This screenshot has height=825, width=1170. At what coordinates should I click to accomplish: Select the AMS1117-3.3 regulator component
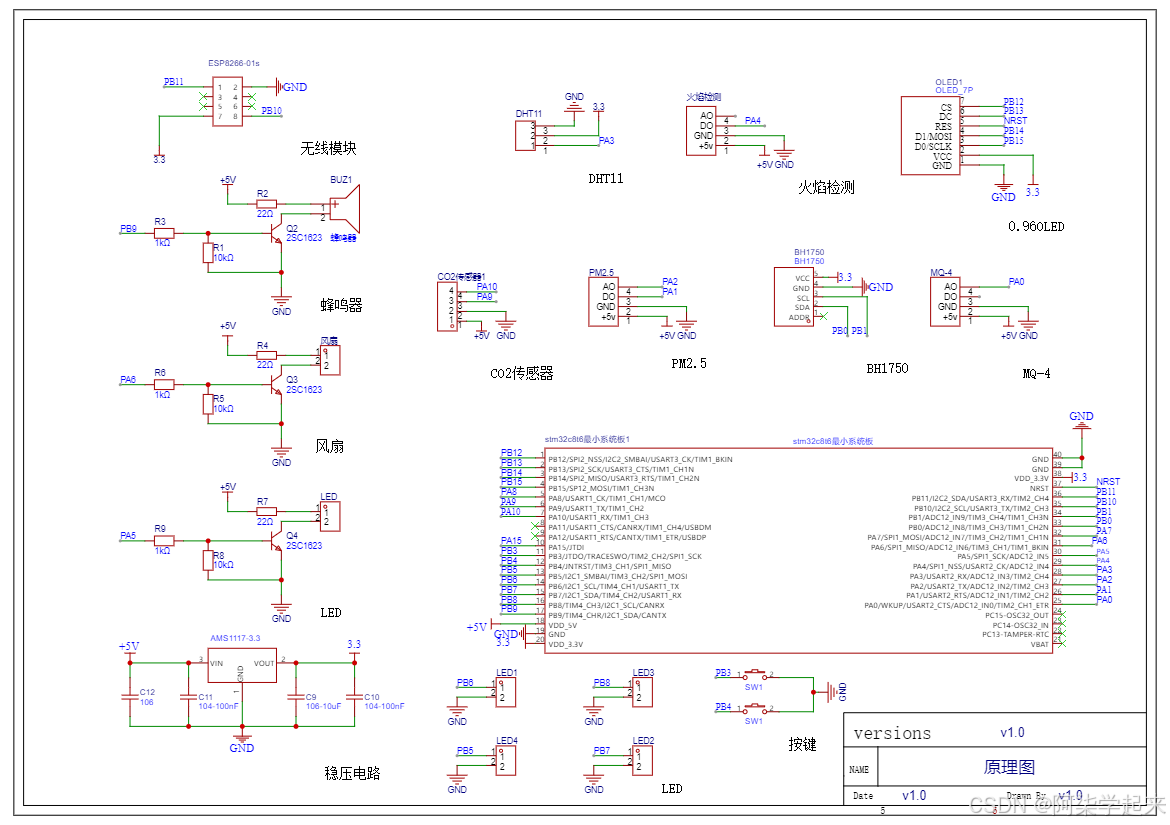pyautogui.click(x=242, y=665)
